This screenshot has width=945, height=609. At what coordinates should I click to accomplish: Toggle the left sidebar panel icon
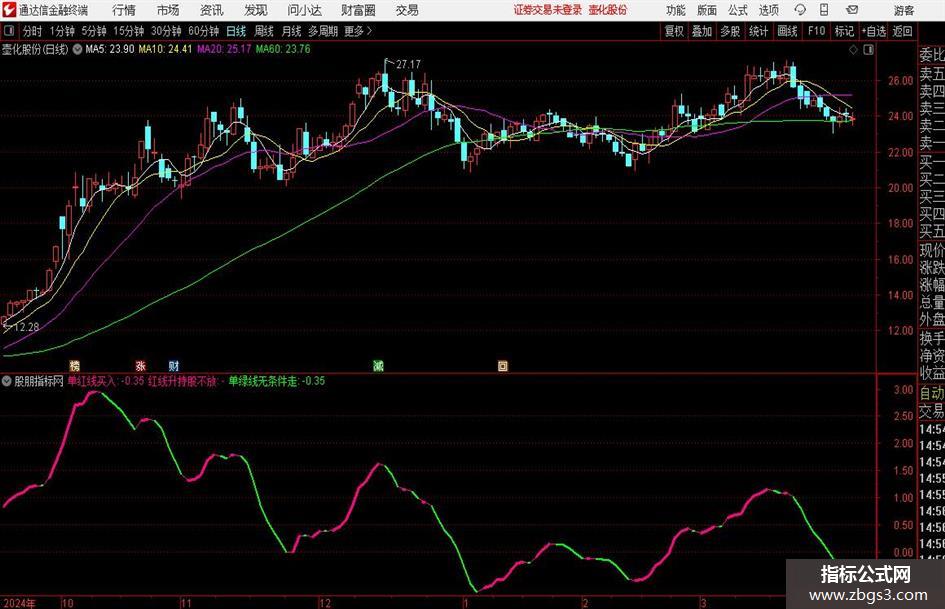(9, 31)
